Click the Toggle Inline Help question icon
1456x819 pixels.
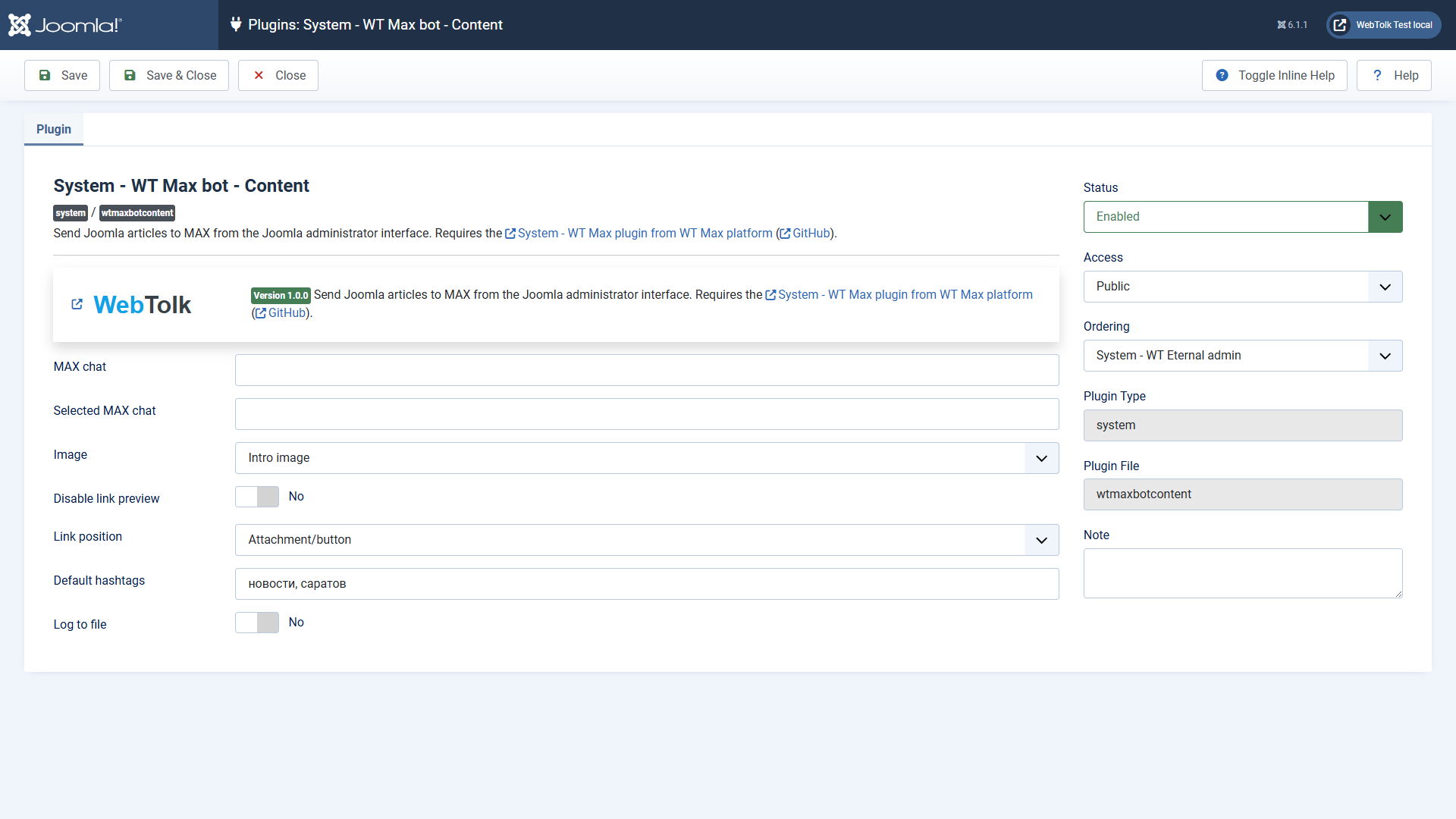click(x=1222, y=75)
